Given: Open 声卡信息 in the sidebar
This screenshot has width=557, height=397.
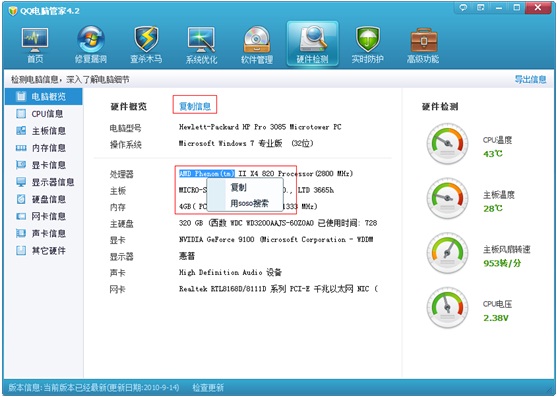Looking at the screenshot, I should tap(44, 233).
